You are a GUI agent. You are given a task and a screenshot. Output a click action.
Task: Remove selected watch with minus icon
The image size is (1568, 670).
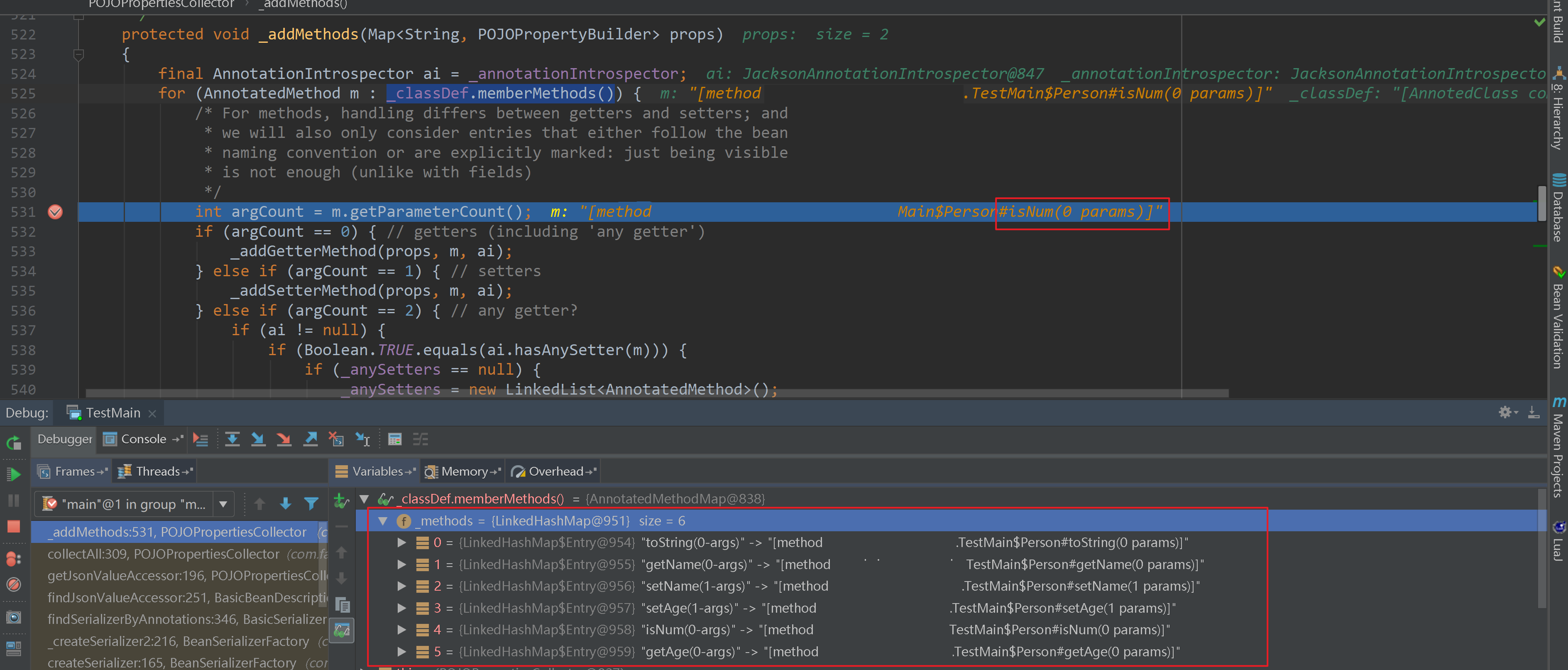point(342,526)
